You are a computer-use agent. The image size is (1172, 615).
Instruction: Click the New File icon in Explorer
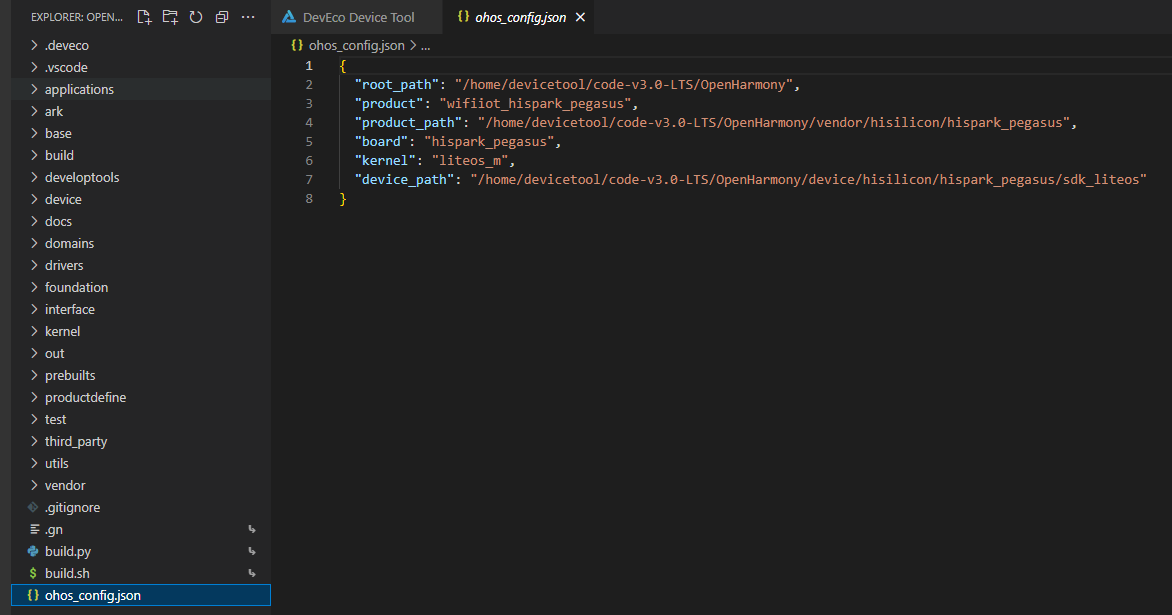144,17
